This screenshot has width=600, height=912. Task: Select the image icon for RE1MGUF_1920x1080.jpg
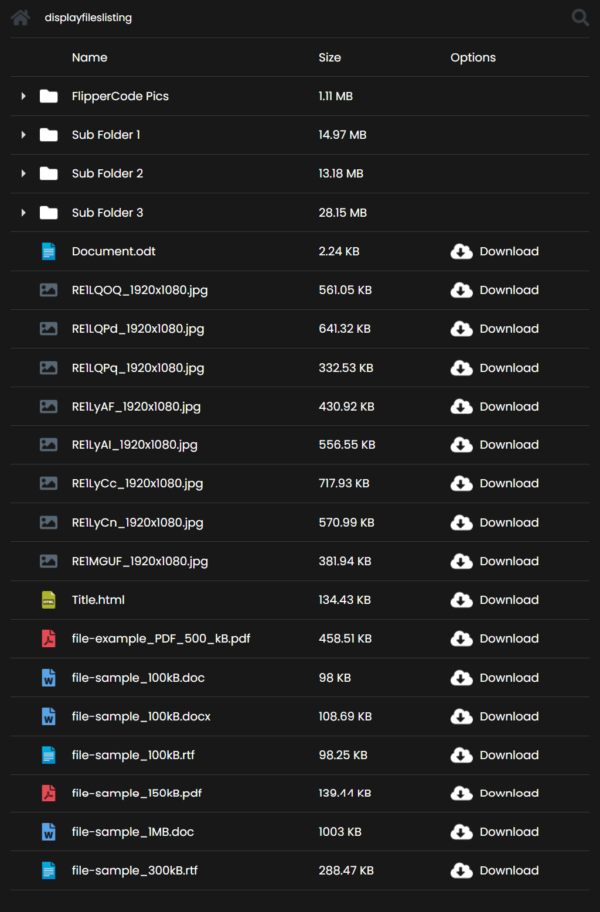[x=49, y=561]
